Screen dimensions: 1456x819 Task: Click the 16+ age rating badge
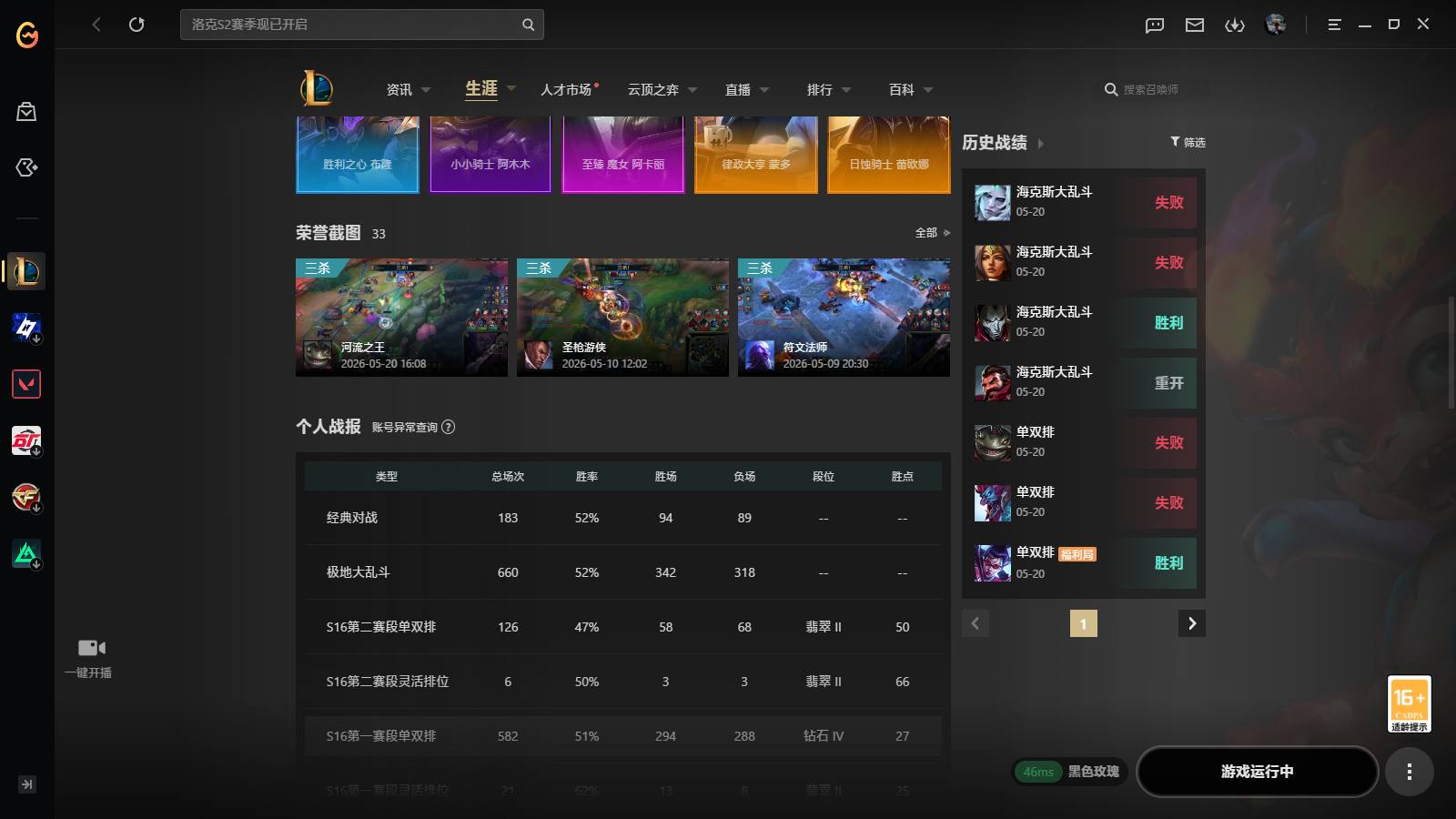[x=1410, y=703]
